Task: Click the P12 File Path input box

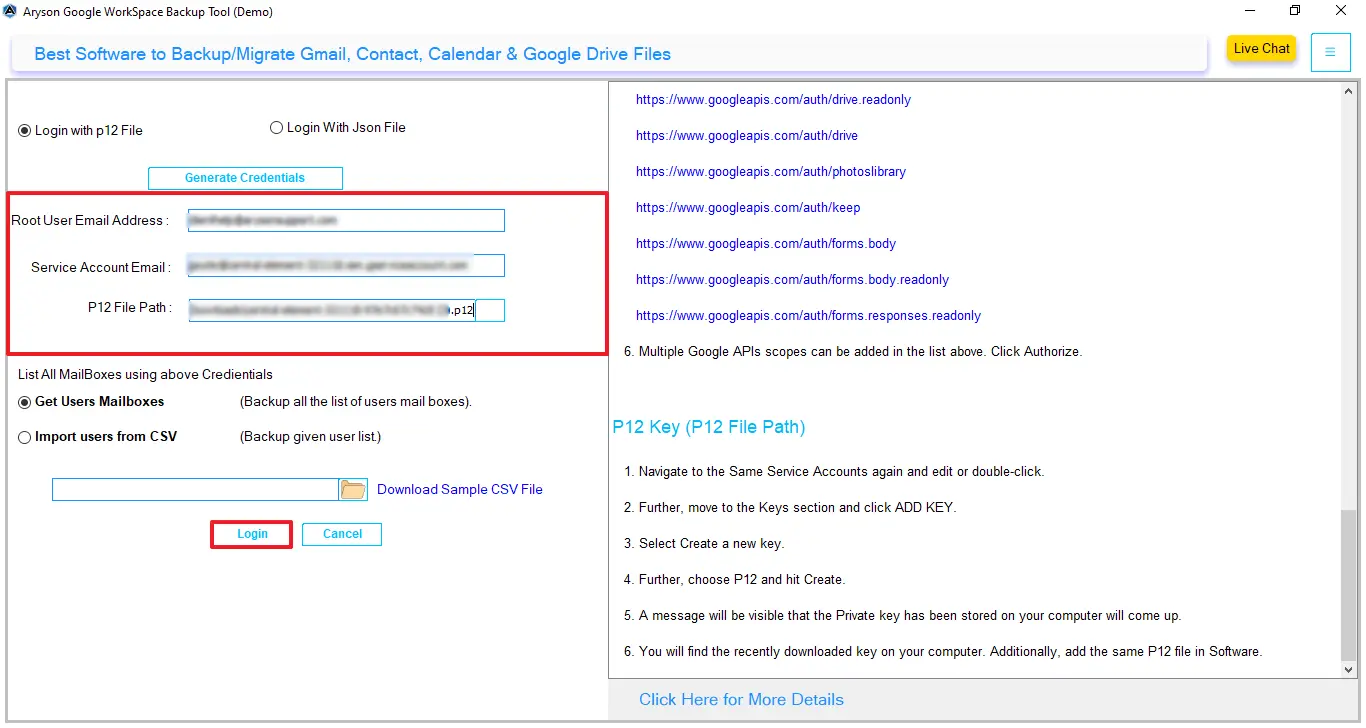Action: (345, 310)
